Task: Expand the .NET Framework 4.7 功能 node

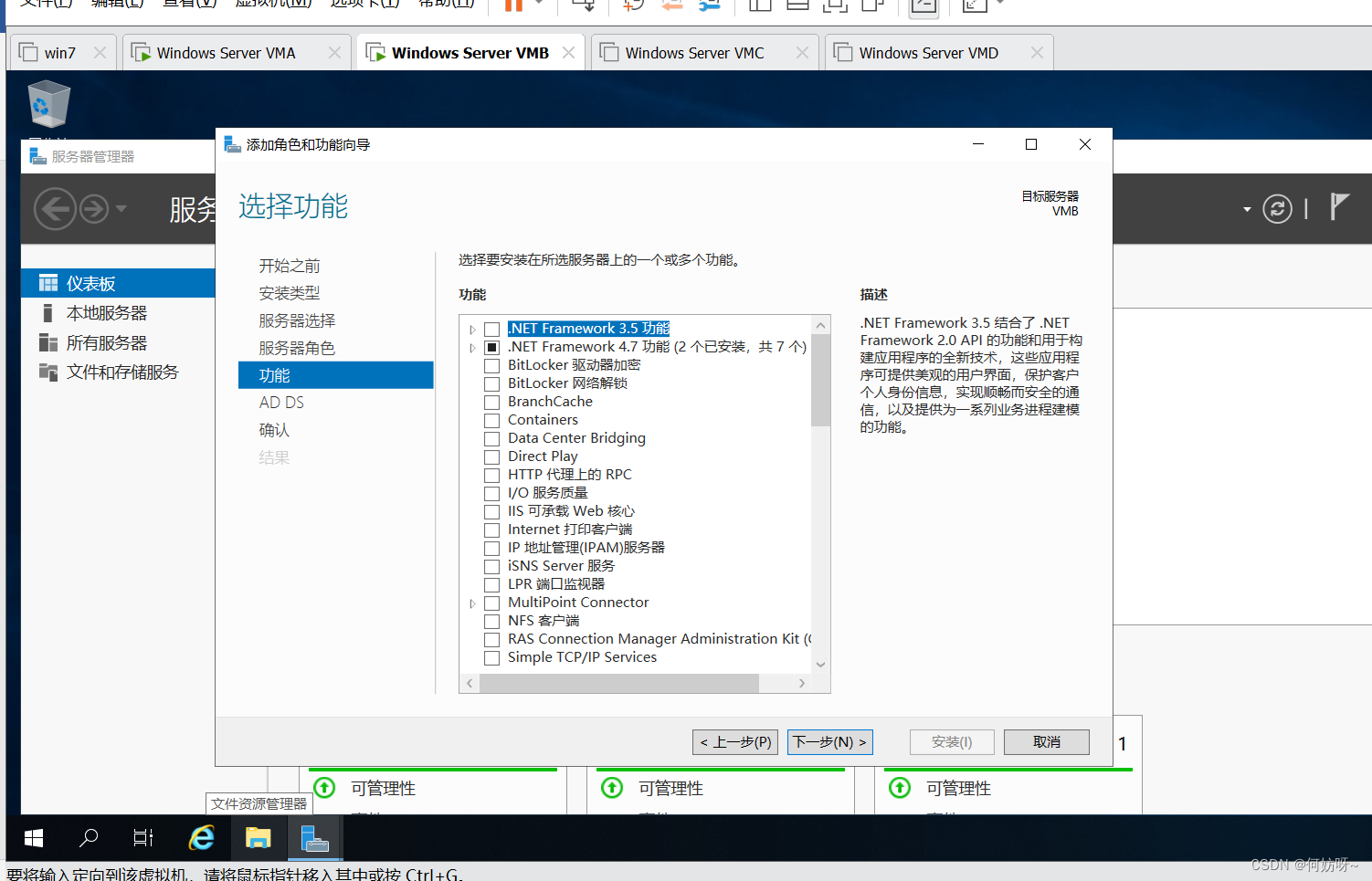Action: [x=472, y=348]
